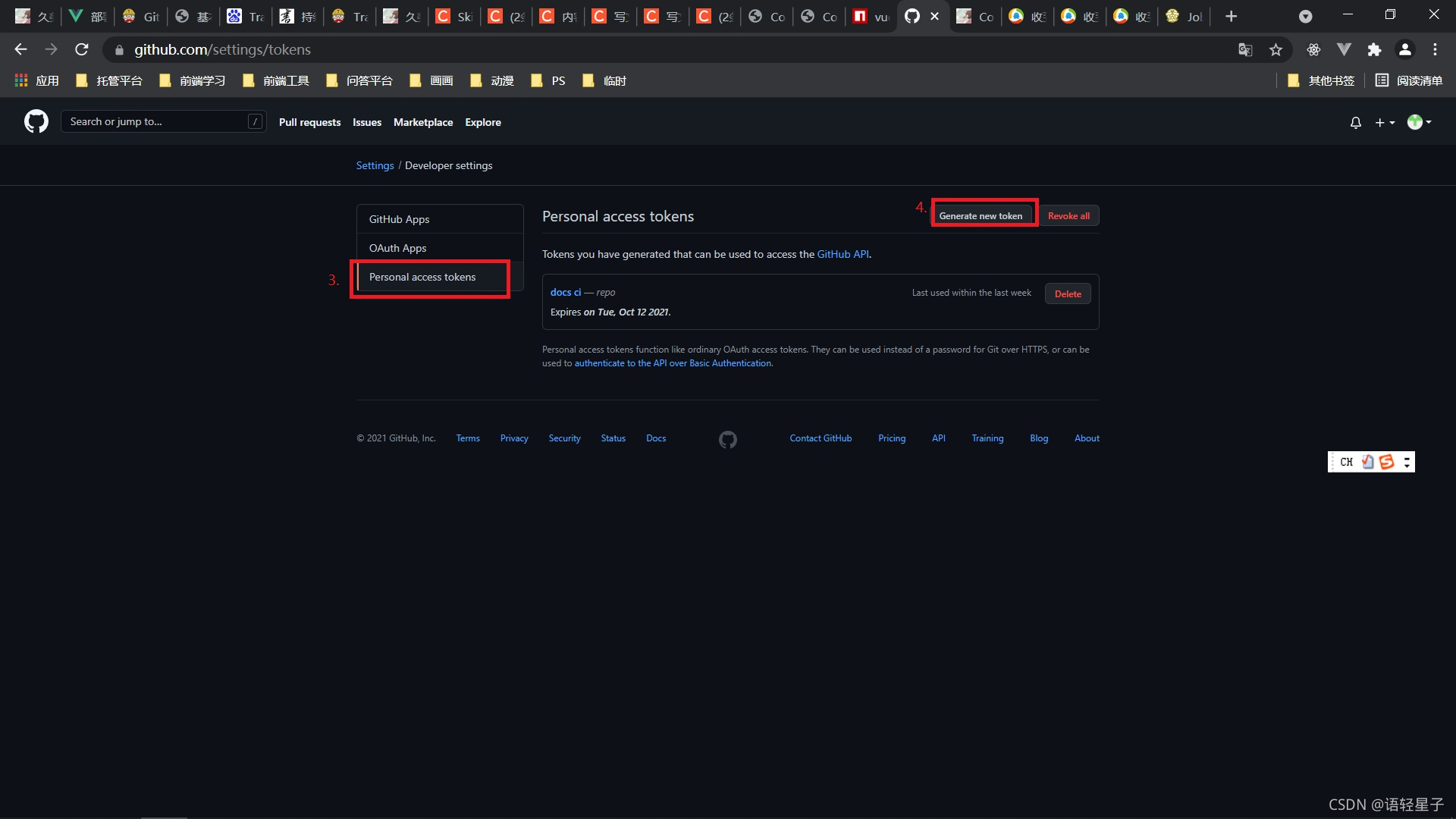The height and width of the screenshot is (819, 1456).
Task: Click the Generate new token button
Action: (981, 216)
